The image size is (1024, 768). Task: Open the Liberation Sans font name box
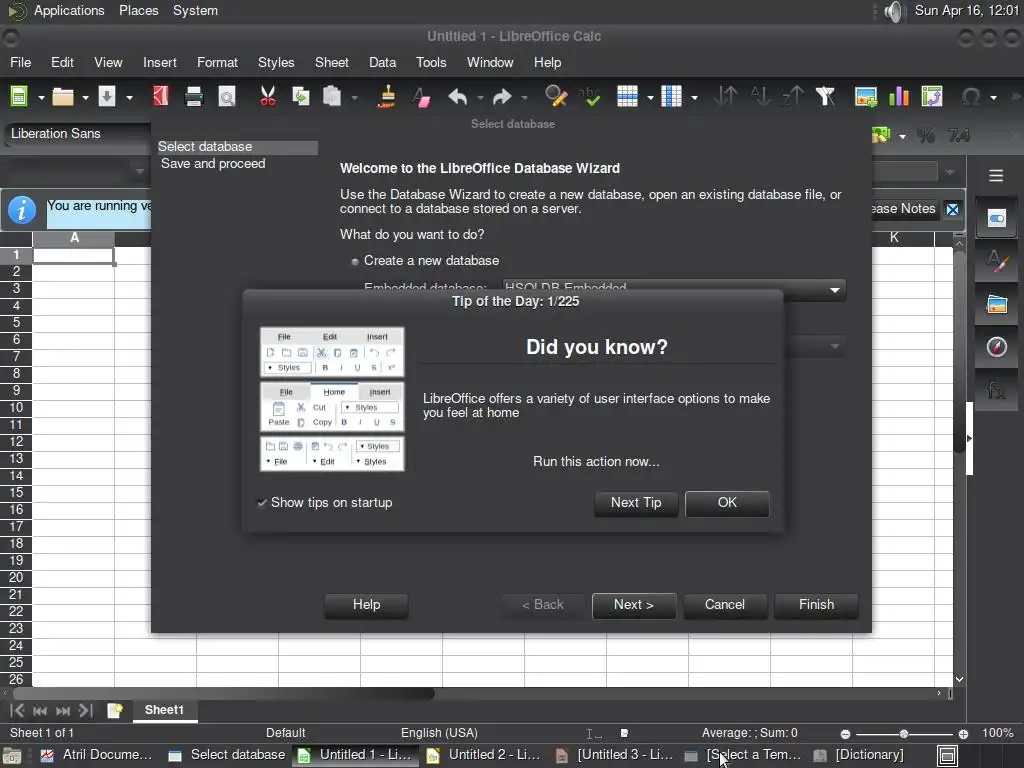point(78,133)
